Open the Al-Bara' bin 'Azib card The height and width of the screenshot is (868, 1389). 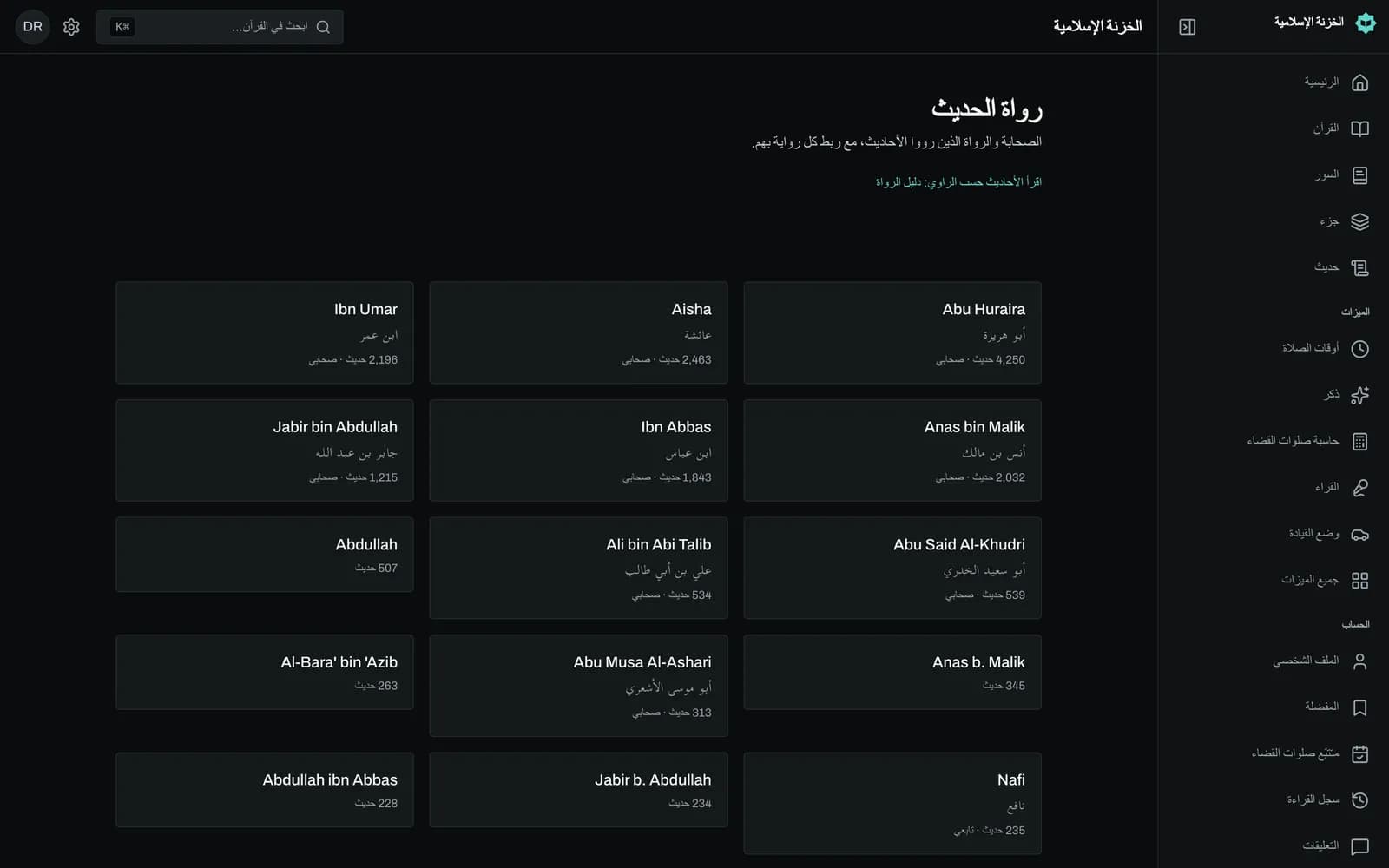(x=265, y=672)
